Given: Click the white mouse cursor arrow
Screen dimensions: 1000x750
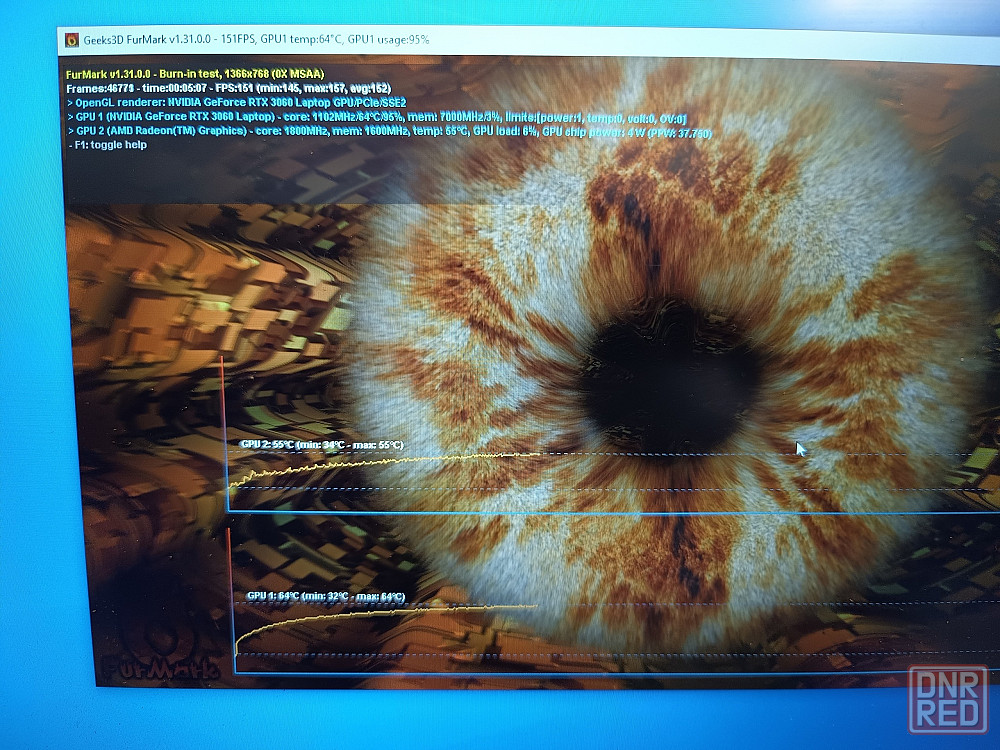Looking at the screenshot, I should (x=800, y=449).
